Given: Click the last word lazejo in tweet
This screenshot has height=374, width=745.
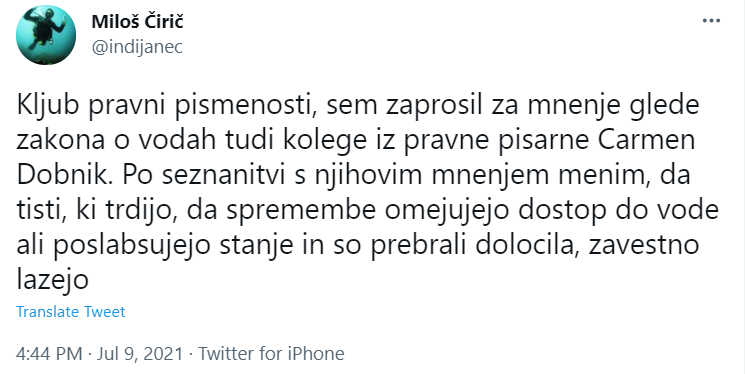Looking at the screenshot, I should (x=52, y=279).
